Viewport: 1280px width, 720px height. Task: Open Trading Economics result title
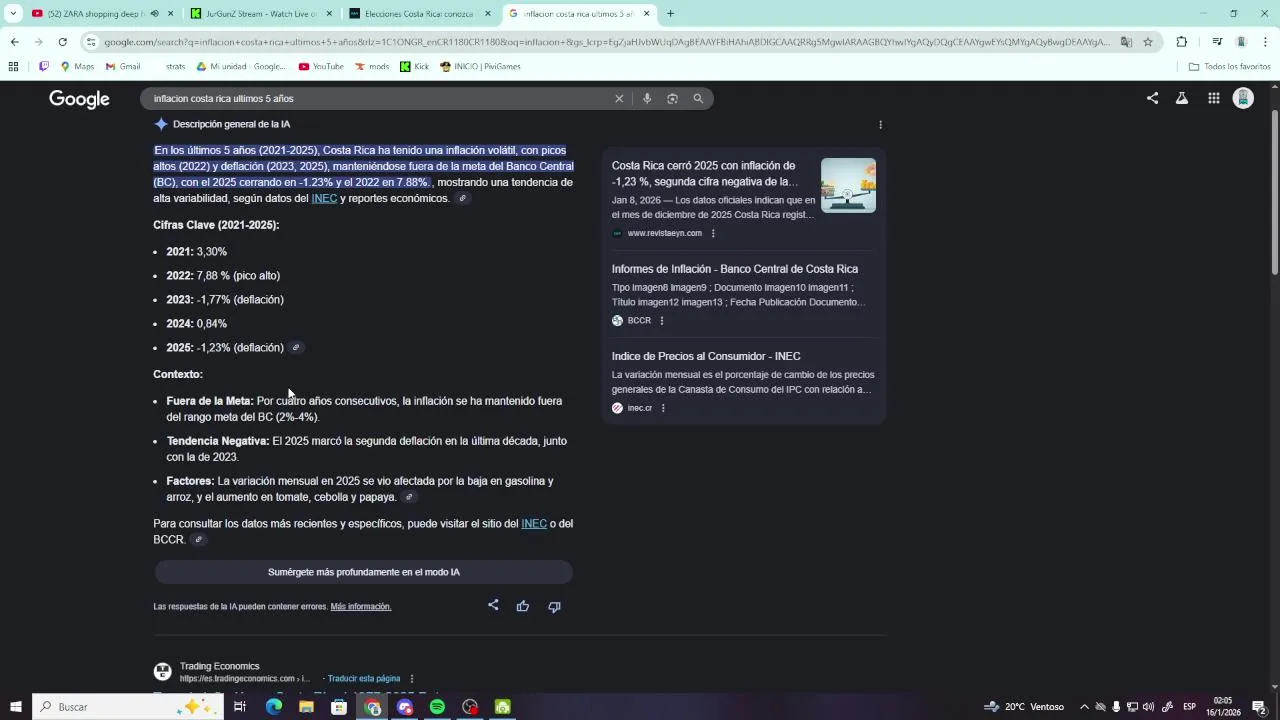click(x=296, y=694)
